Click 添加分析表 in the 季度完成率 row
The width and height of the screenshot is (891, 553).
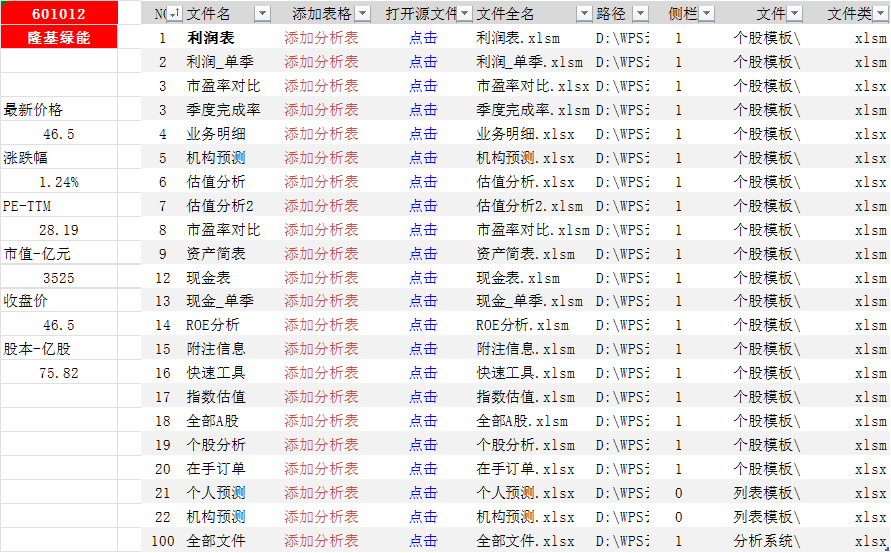(321, 110)
